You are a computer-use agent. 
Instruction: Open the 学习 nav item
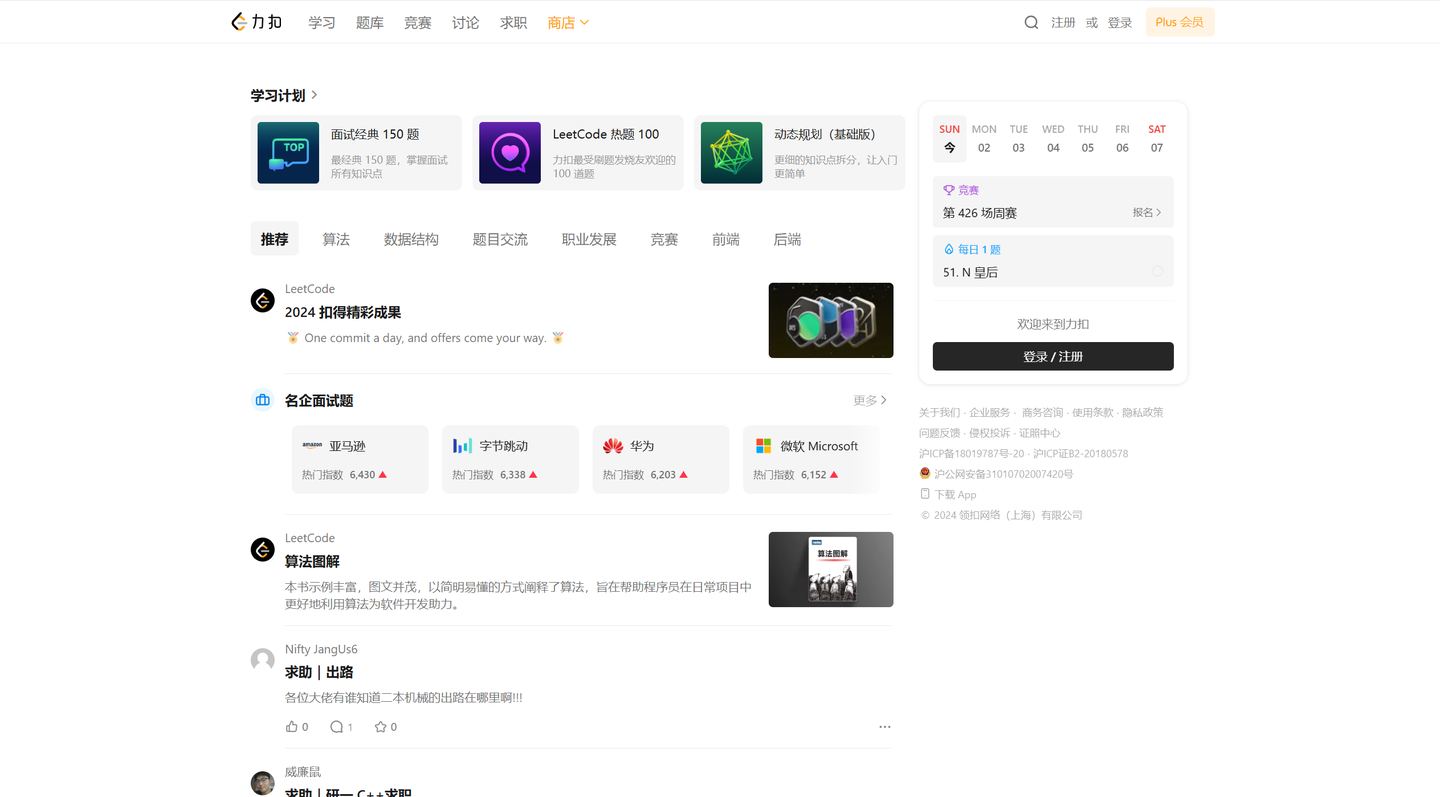click(x=322, y=22)
